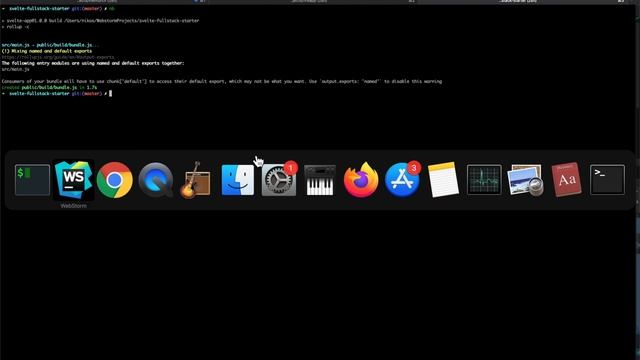The width and height of the screenshot is (640, 360).
Task: Switch to Google Chrome in the app switcher
Action: click(x=115, y=180)
